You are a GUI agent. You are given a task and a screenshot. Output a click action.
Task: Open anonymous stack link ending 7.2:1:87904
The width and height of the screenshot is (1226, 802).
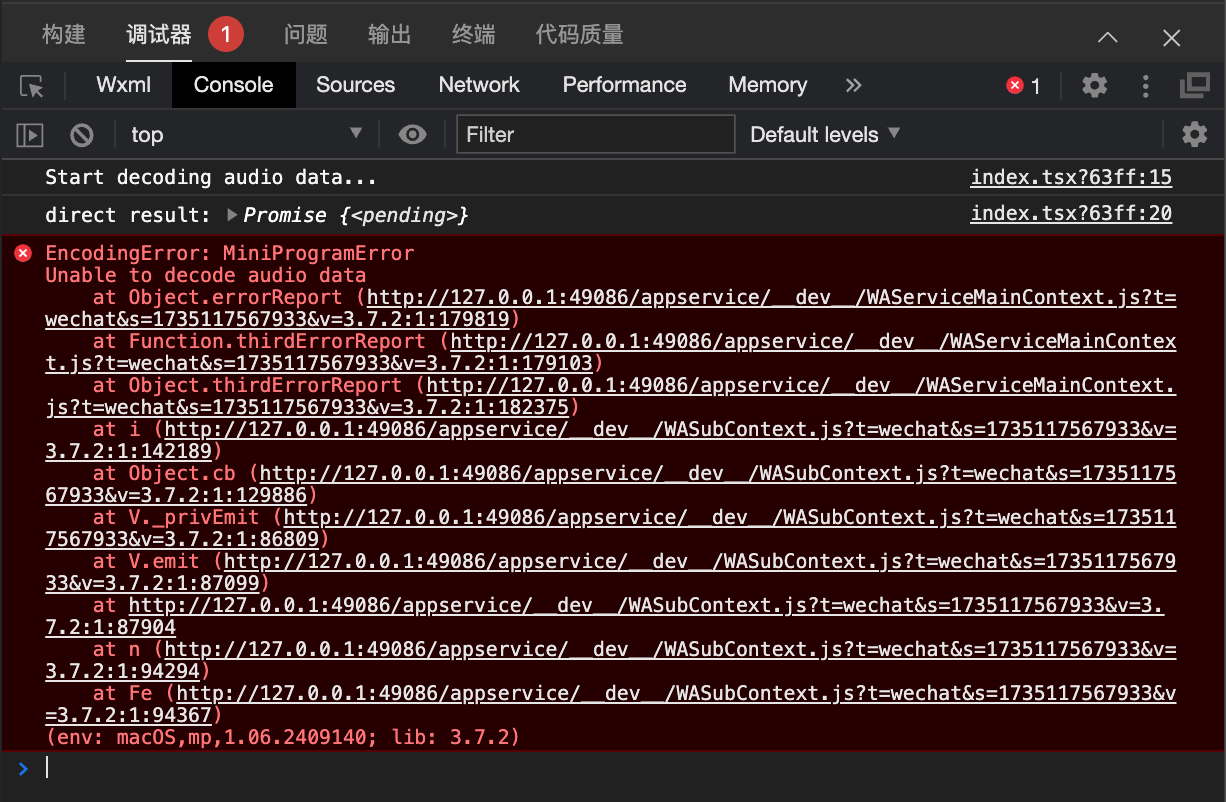pos(605,616)
